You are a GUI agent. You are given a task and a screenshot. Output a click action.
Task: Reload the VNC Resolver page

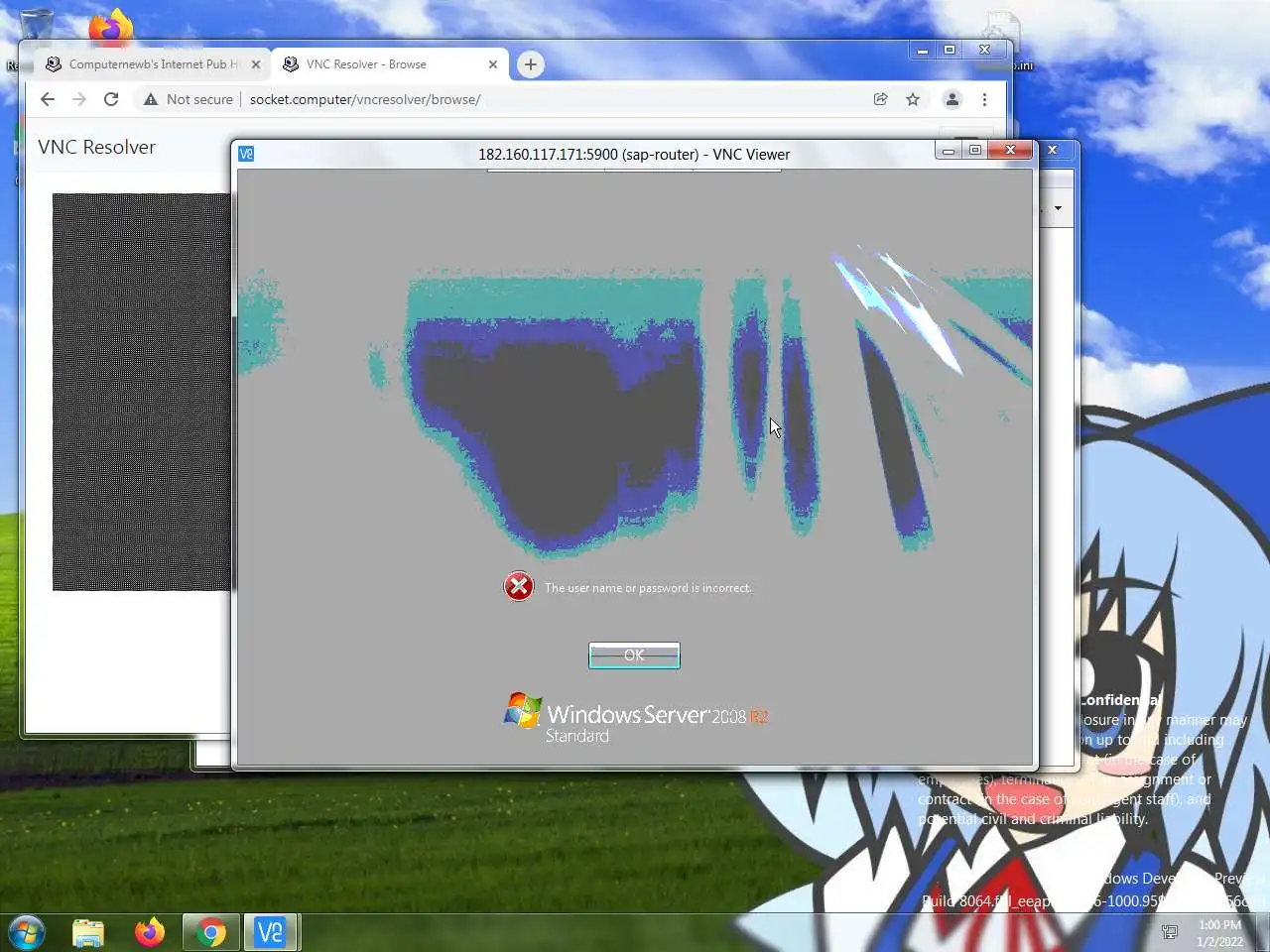click(111, 99)
